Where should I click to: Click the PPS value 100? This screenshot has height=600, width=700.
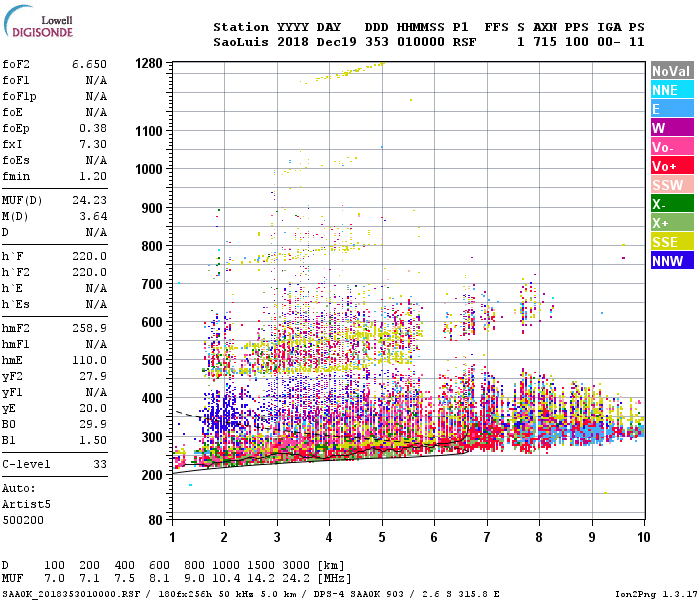pyautogui.click(x=577, y=42)
